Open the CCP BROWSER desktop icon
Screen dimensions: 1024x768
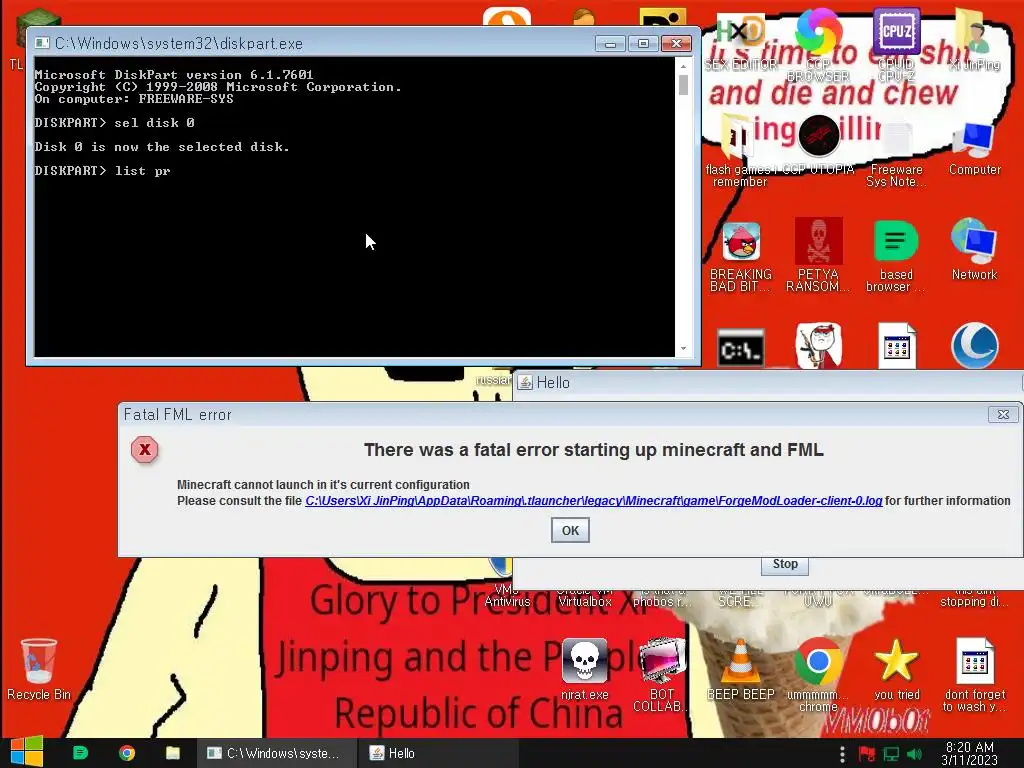pos(818,43)
